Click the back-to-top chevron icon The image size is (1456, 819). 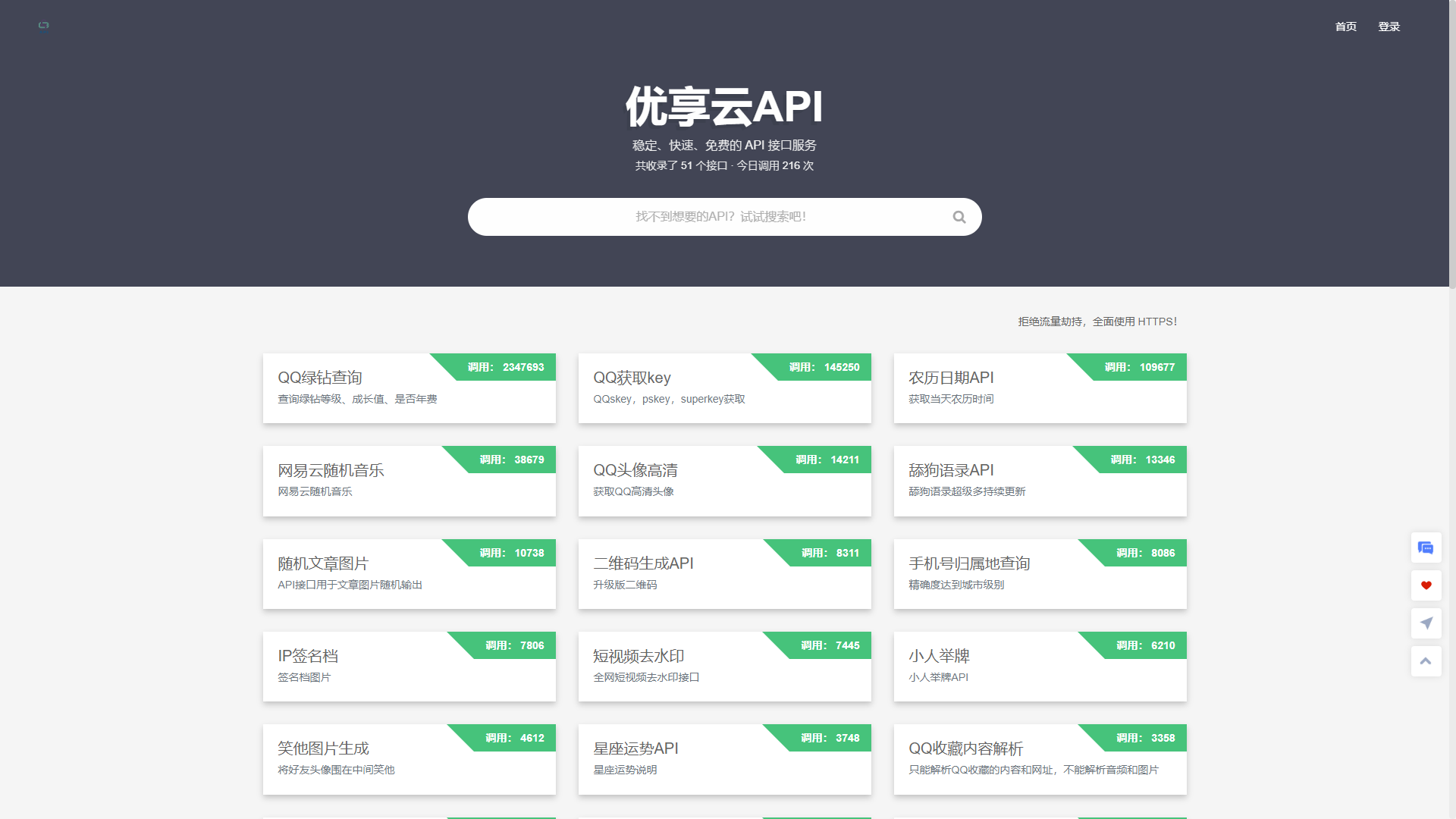tap(1426, 661)
